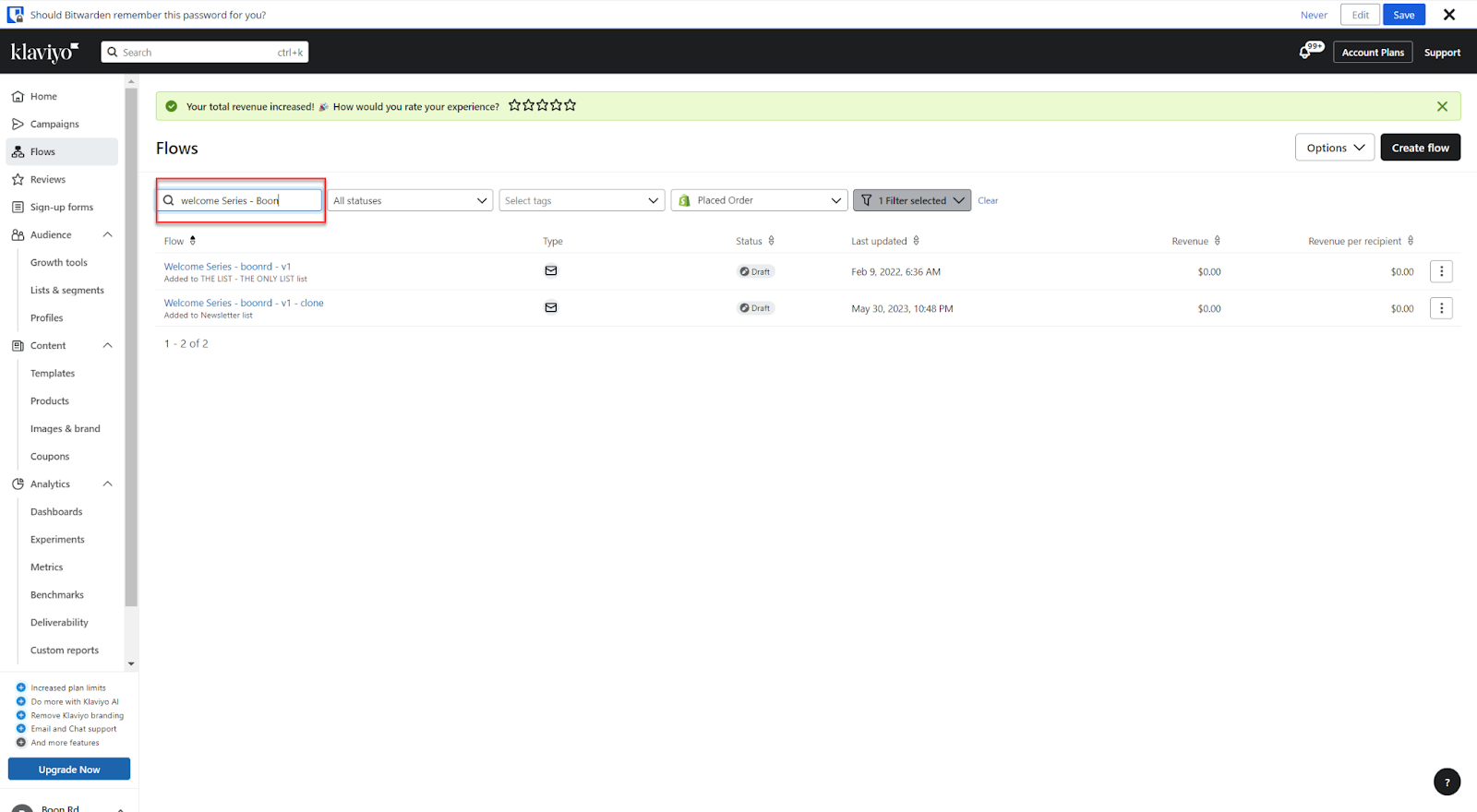This screenshot has width=1477, height=812.
Task: Open the 1 Filter selected dropdown
Action: [912, 200]
